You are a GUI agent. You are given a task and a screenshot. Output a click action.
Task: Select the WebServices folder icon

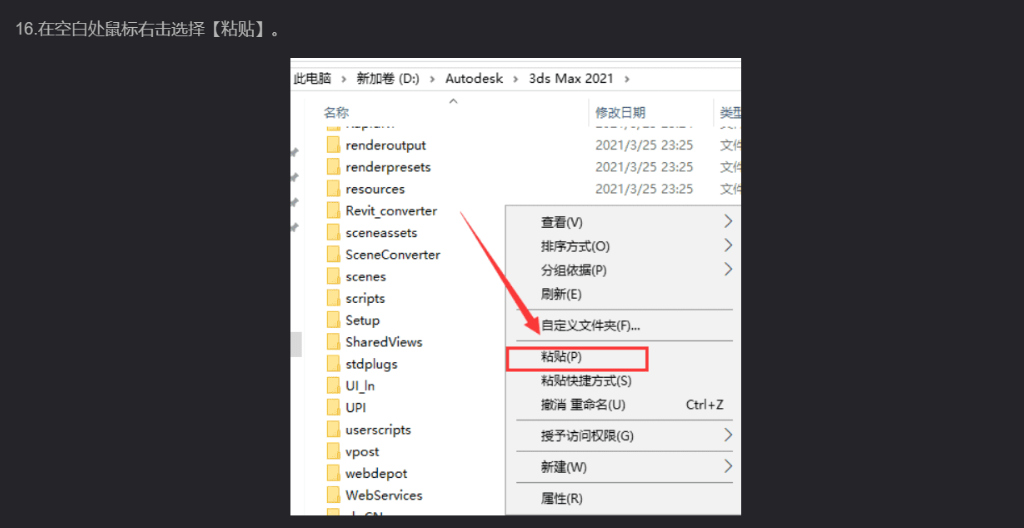pyautogui.click(x=334, y=495)
